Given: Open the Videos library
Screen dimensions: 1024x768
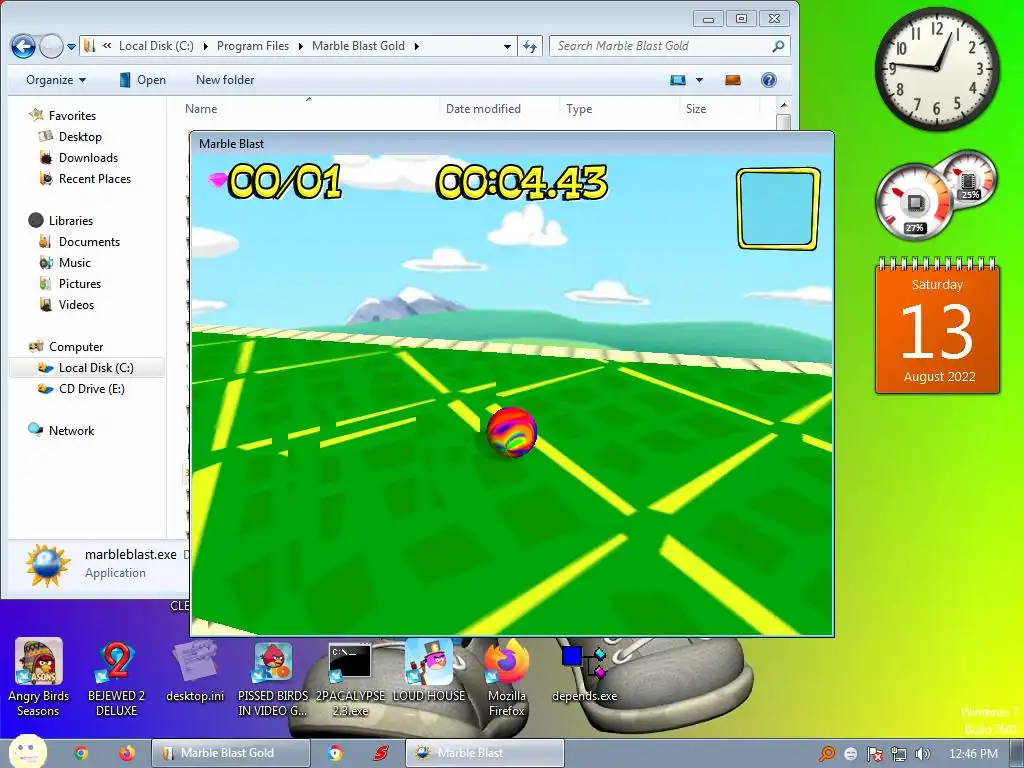Looking at the screenshot, I should [67, 304].
